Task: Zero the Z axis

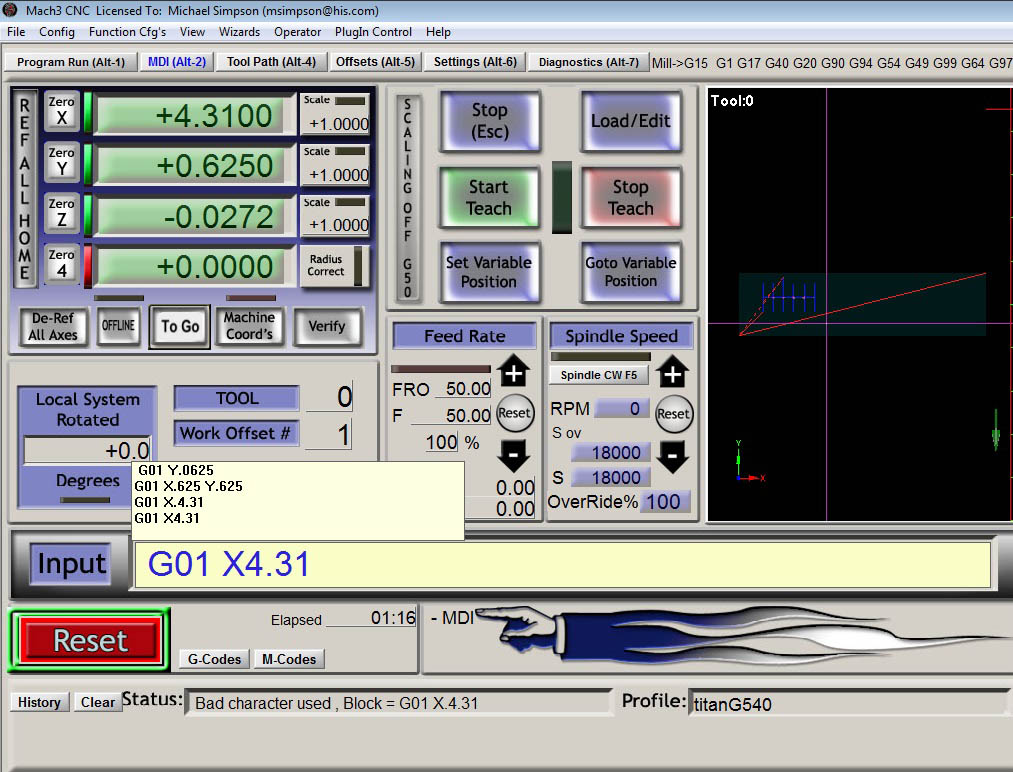Action: [61, 213]
